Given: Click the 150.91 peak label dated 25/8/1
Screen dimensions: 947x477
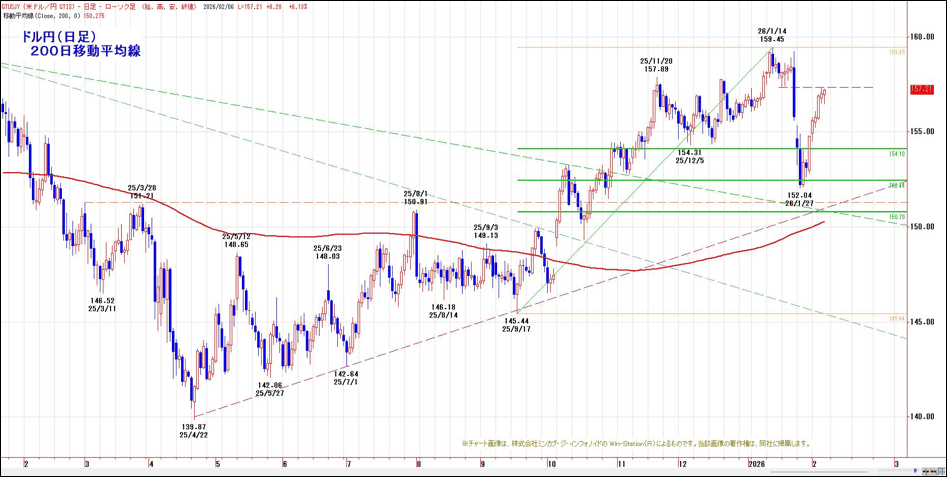Looking at the screenshot, I should (415, 197).
